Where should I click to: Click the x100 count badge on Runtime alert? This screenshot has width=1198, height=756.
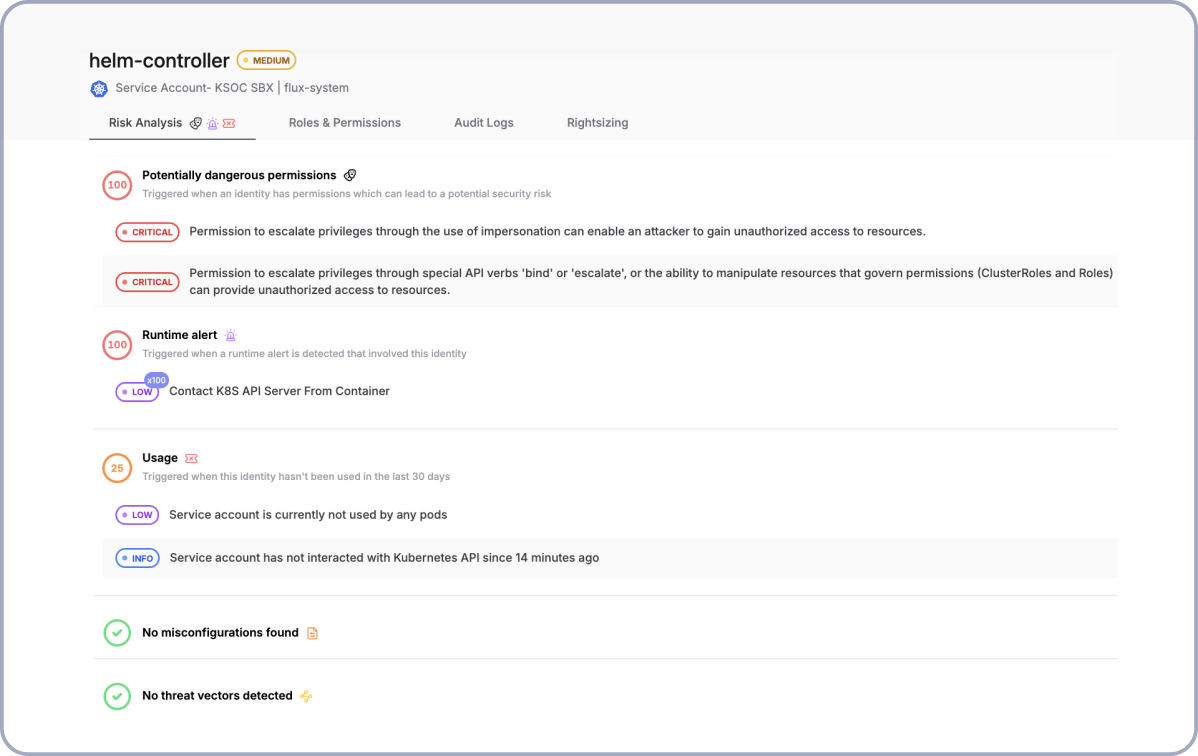coord(156,380)
